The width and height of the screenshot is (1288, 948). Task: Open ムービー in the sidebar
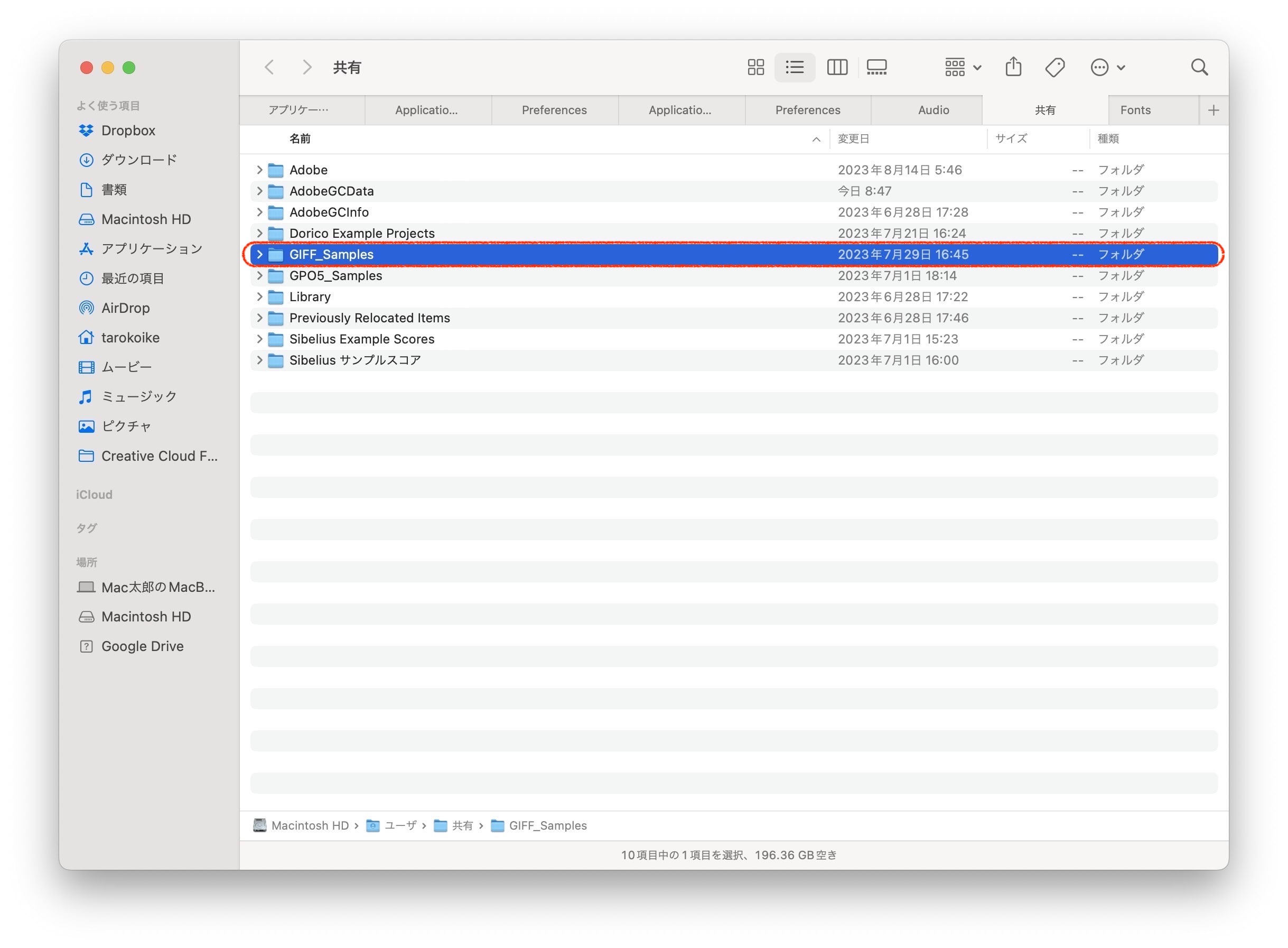click(x=115, y=367)
